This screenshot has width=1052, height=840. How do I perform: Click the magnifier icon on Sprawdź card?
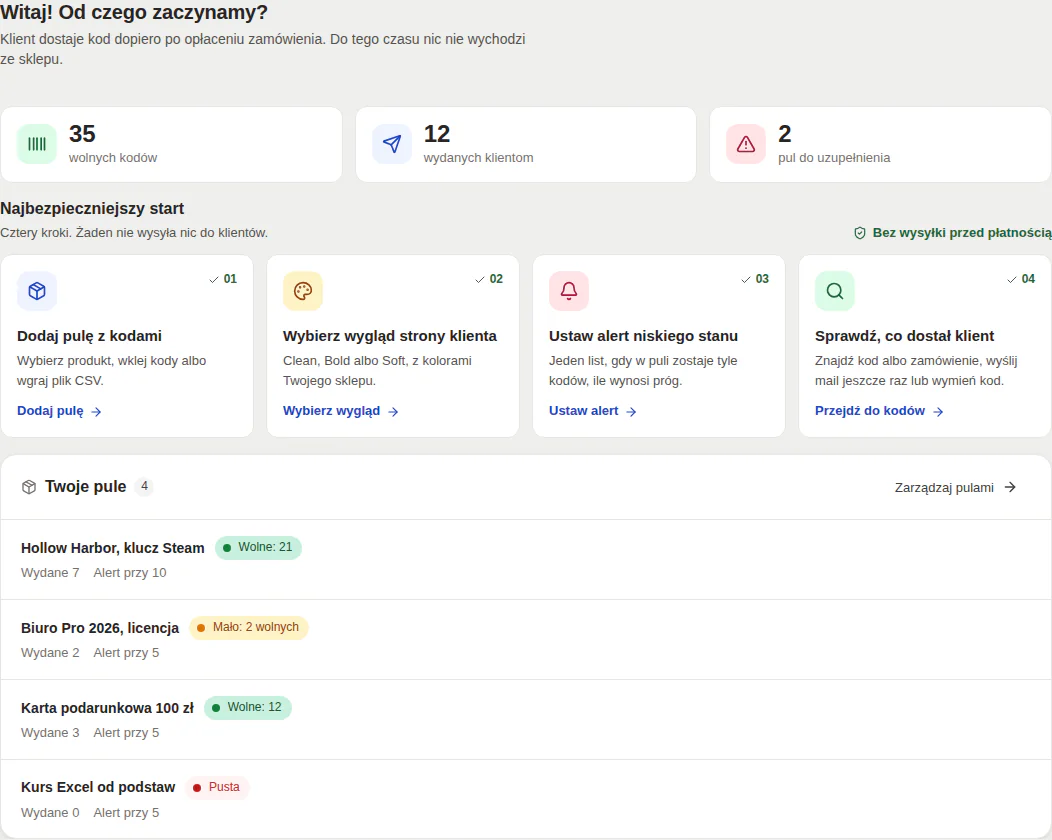pyautogui.click(x=835, y=291)
